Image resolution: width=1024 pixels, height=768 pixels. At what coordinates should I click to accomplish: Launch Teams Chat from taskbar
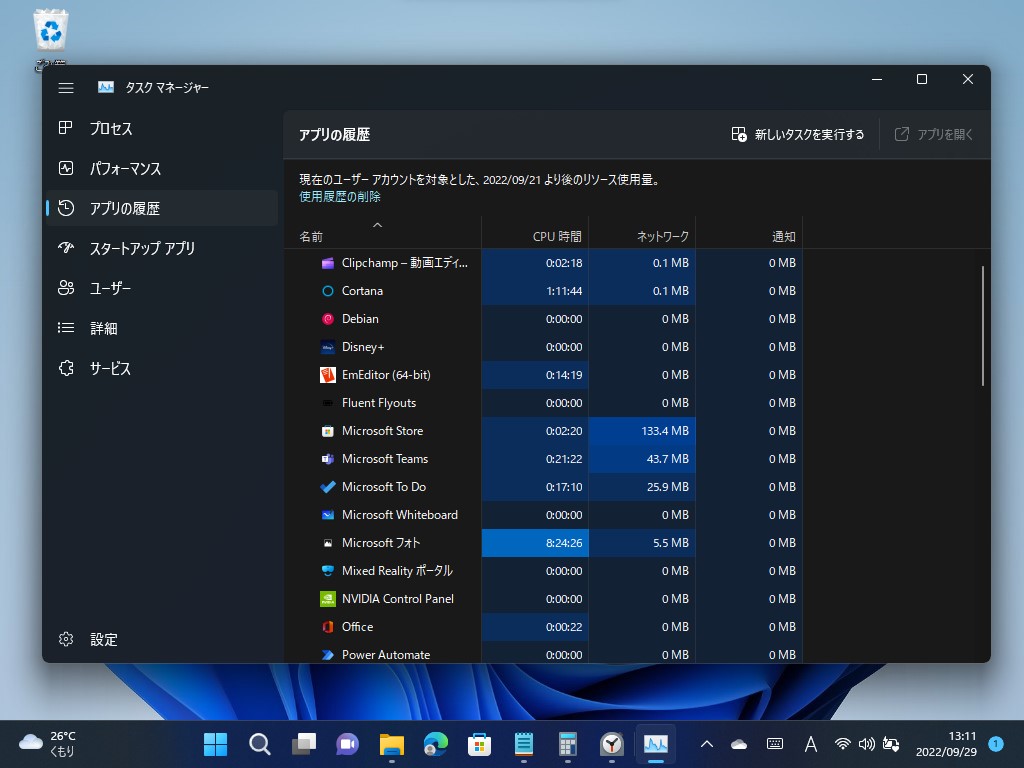click(x=347, y=744)
